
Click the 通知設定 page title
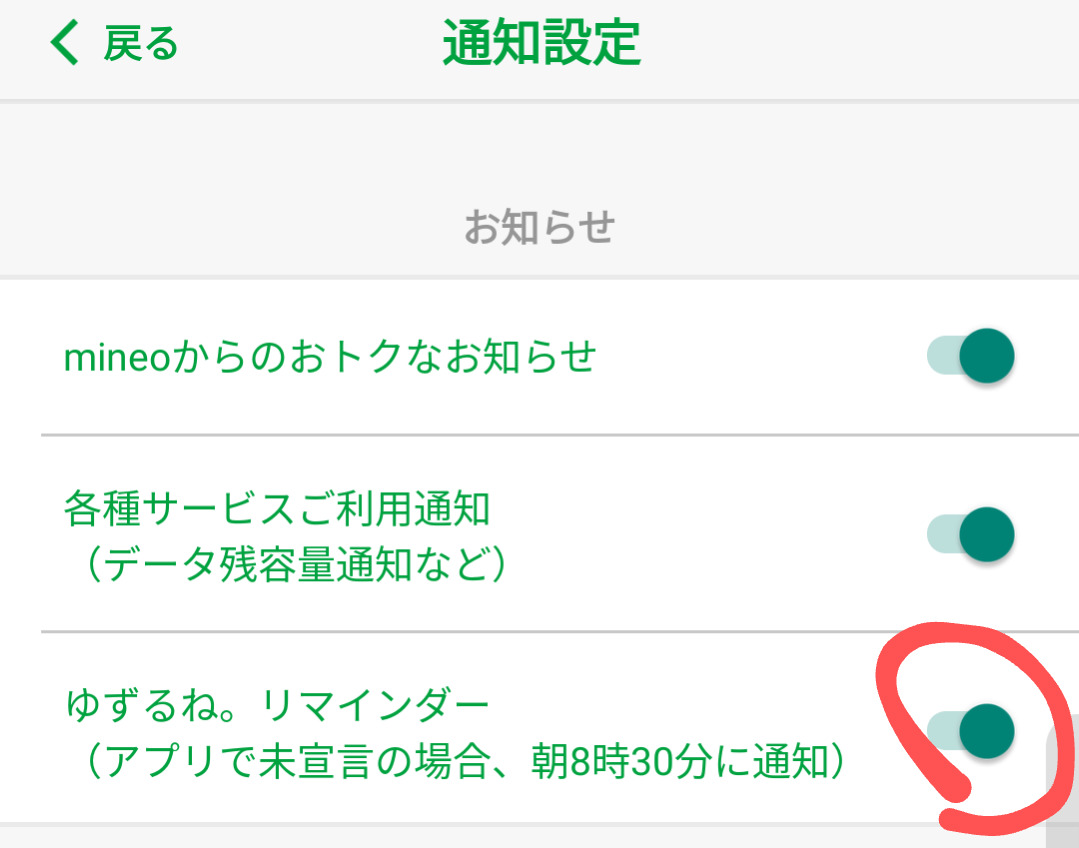tap(541, 44)
